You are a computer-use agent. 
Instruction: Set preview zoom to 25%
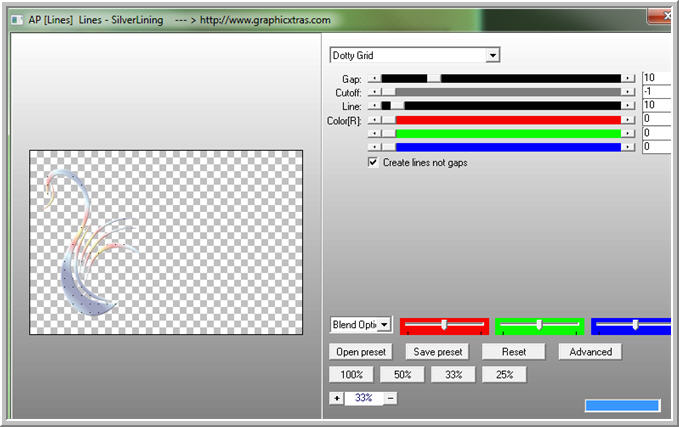(504, 375)
